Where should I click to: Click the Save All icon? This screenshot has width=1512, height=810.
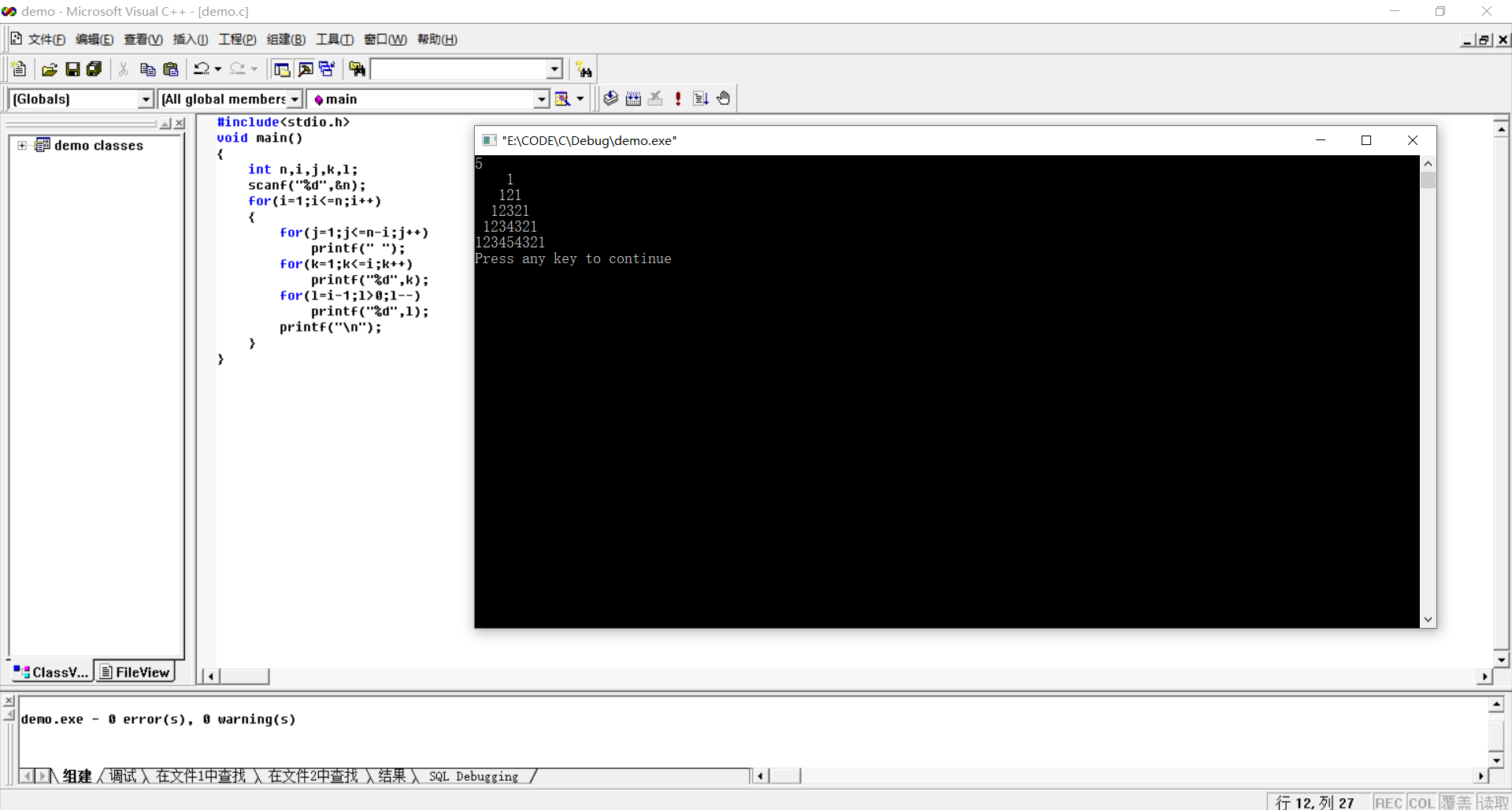tap(94, 69)
